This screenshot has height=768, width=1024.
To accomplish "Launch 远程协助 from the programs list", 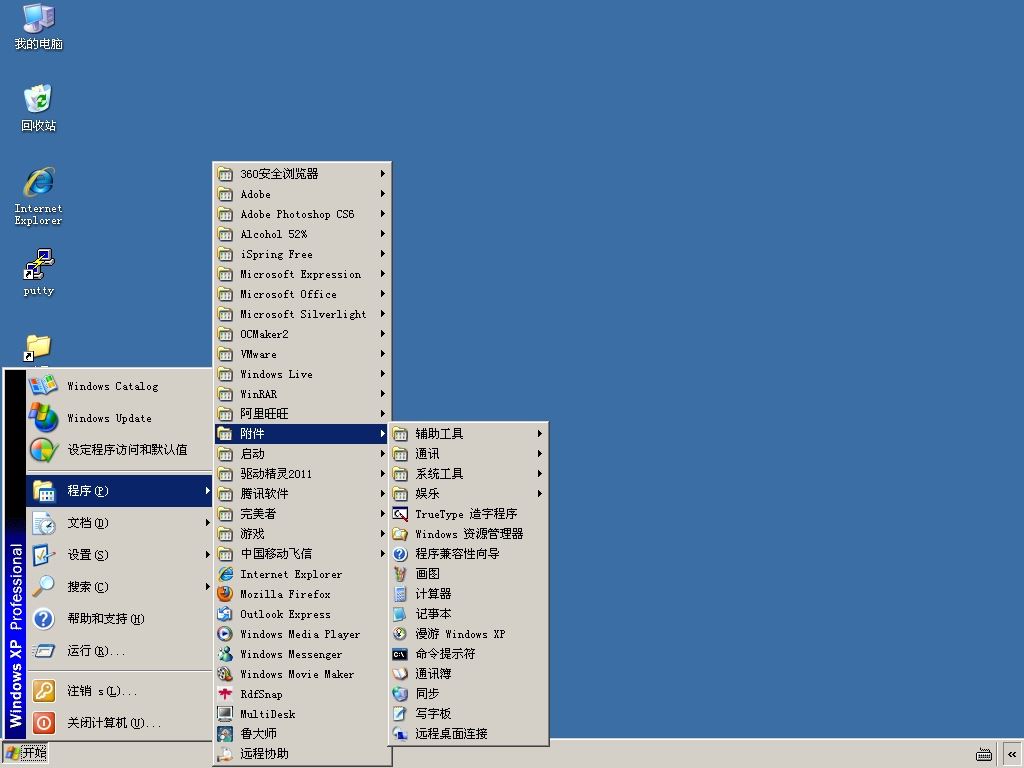I will (x=302, y=754).
